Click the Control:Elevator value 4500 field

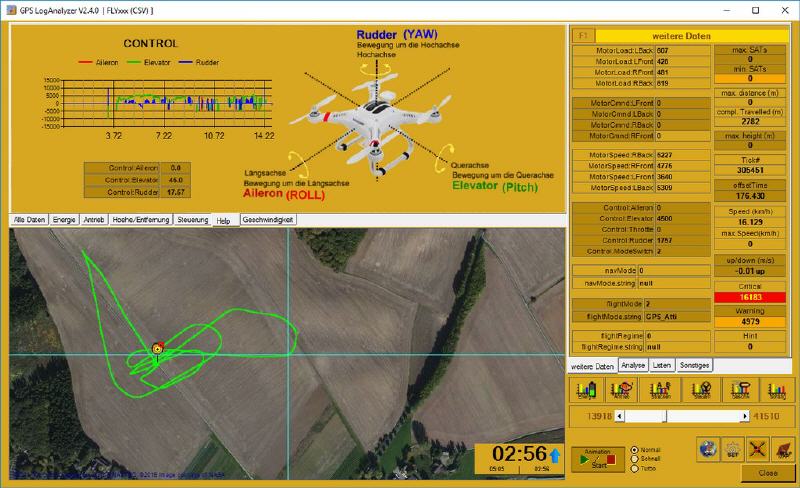[x=682, y=218]
